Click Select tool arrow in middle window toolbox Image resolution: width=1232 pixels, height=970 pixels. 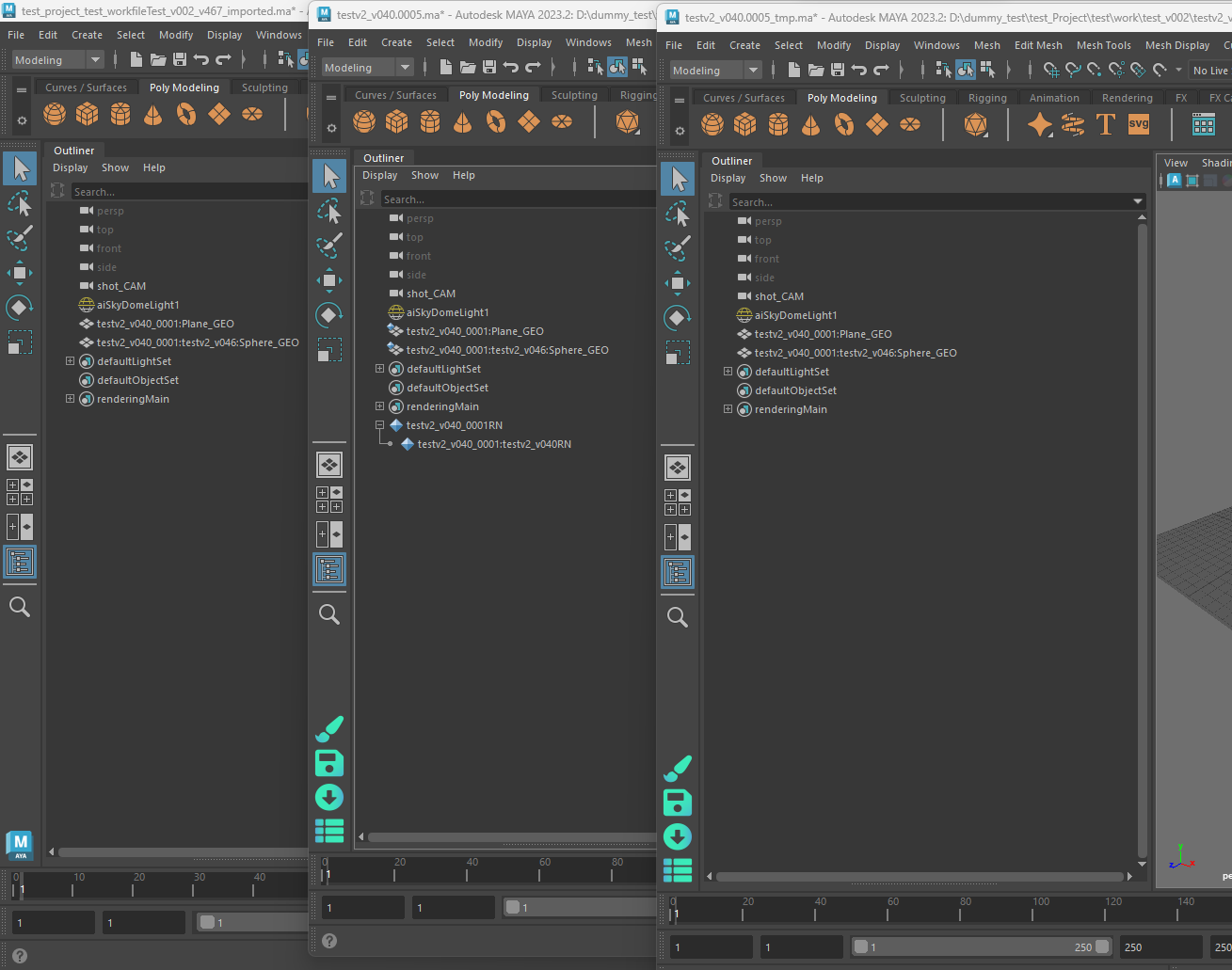click(x=329, y=176)
